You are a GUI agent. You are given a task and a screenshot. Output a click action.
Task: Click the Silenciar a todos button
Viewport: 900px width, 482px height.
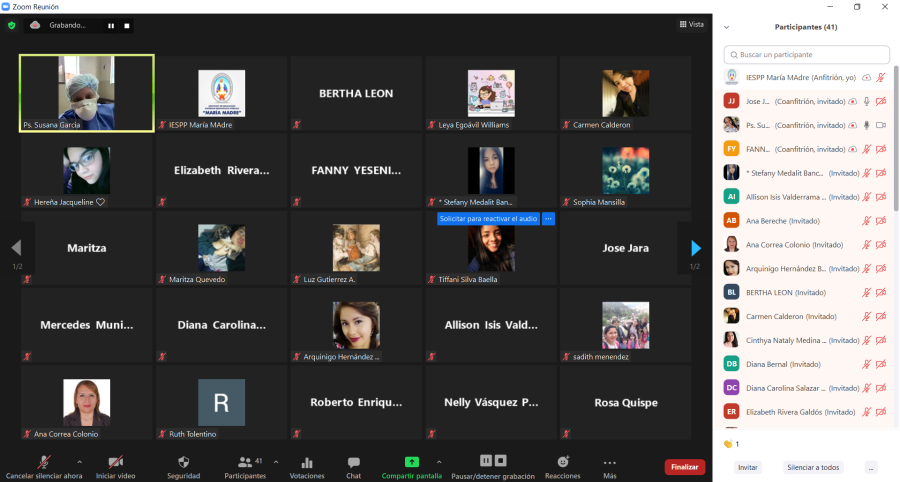(x=813, y=467)
